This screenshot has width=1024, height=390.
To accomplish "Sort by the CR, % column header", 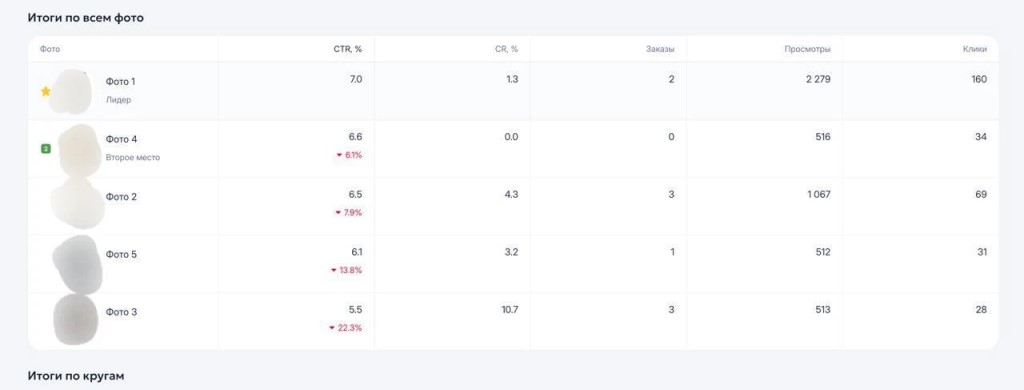I will [507, 49].
